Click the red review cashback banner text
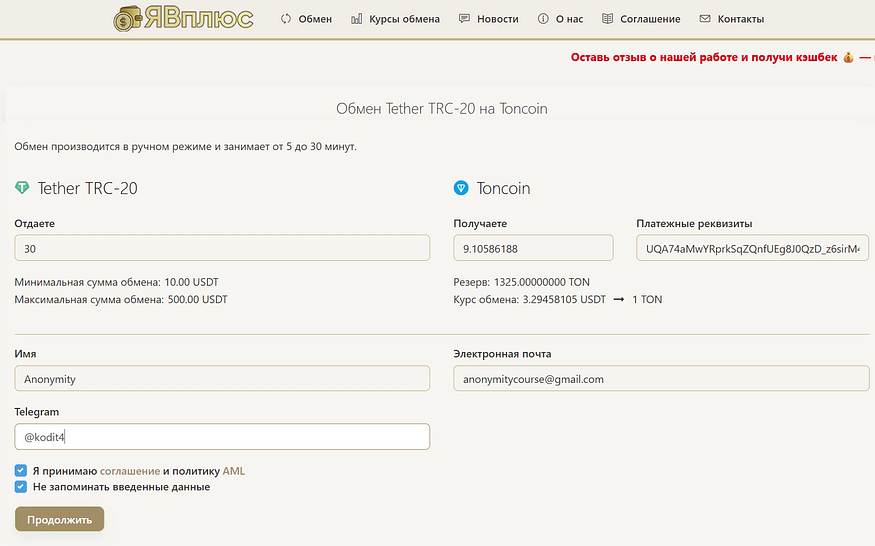This screenshot has width=875, height=546. [x=704, y=58]
